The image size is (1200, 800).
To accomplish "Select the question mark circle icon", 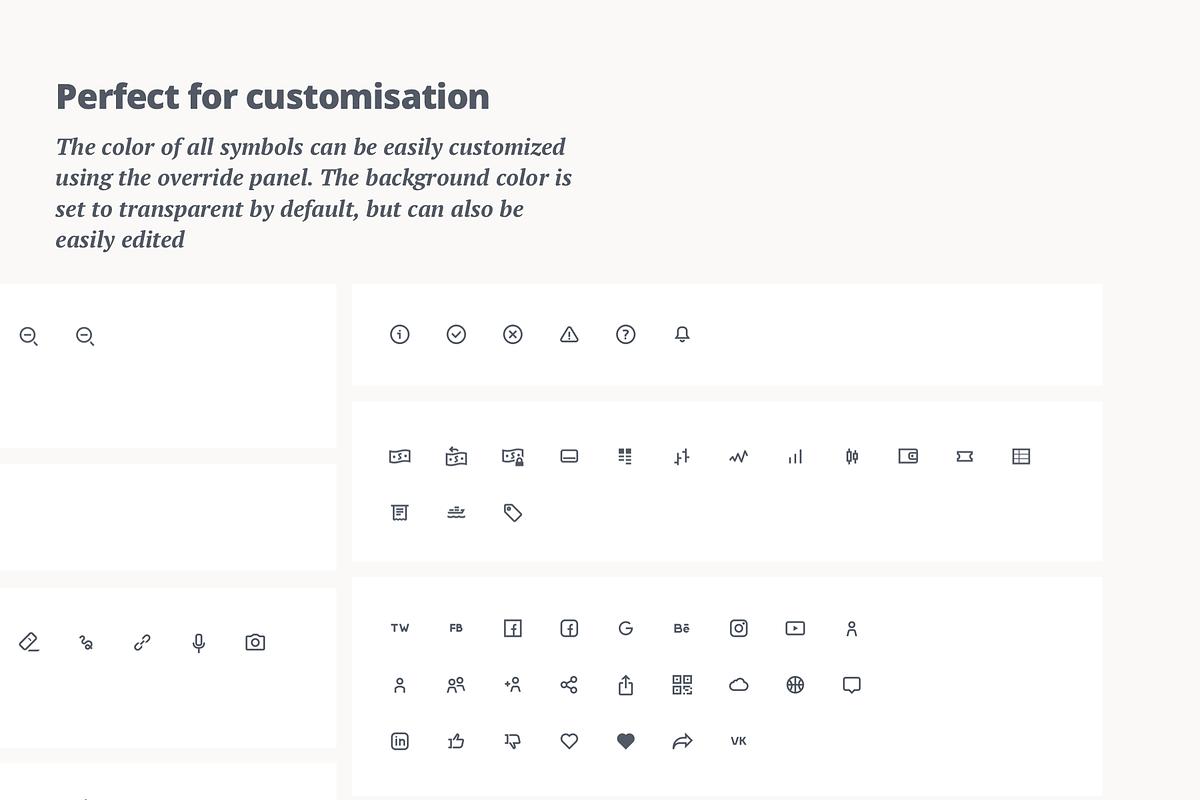I will coord(626,334).
